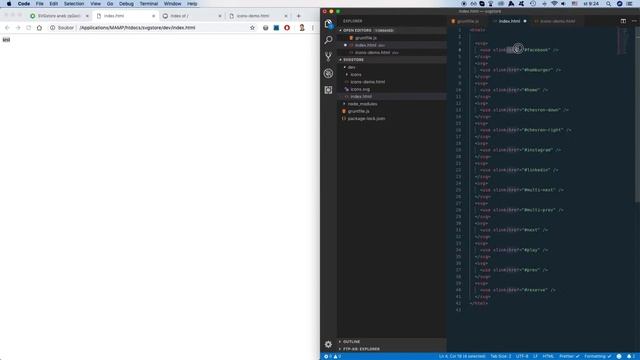
Task: Expand the Outline section
Action: pyautogui.click(x=392, y=342)
